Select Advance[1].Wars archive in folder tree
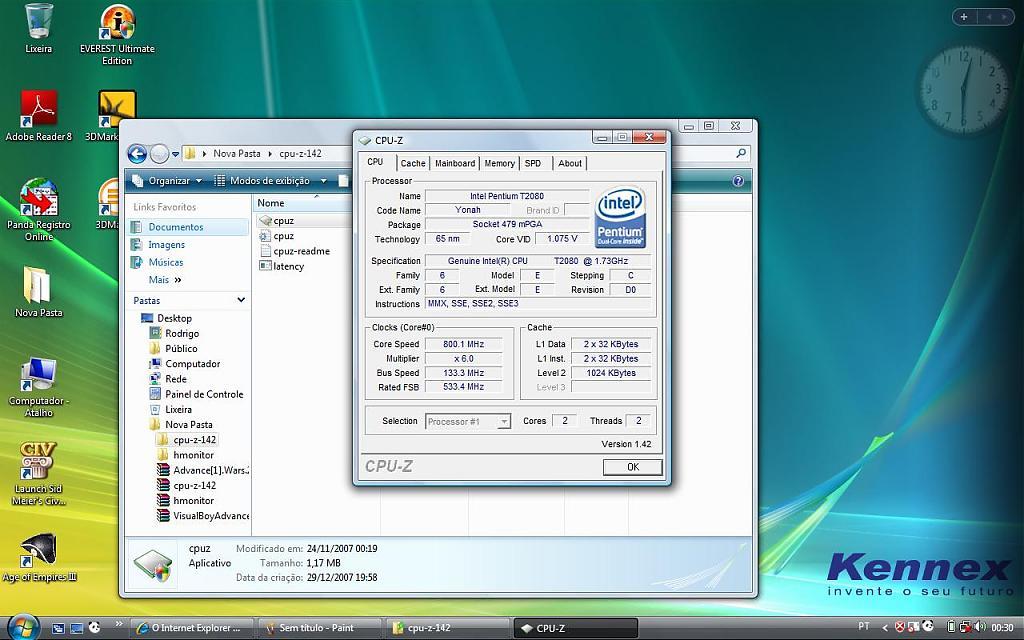 pos(210,470)
